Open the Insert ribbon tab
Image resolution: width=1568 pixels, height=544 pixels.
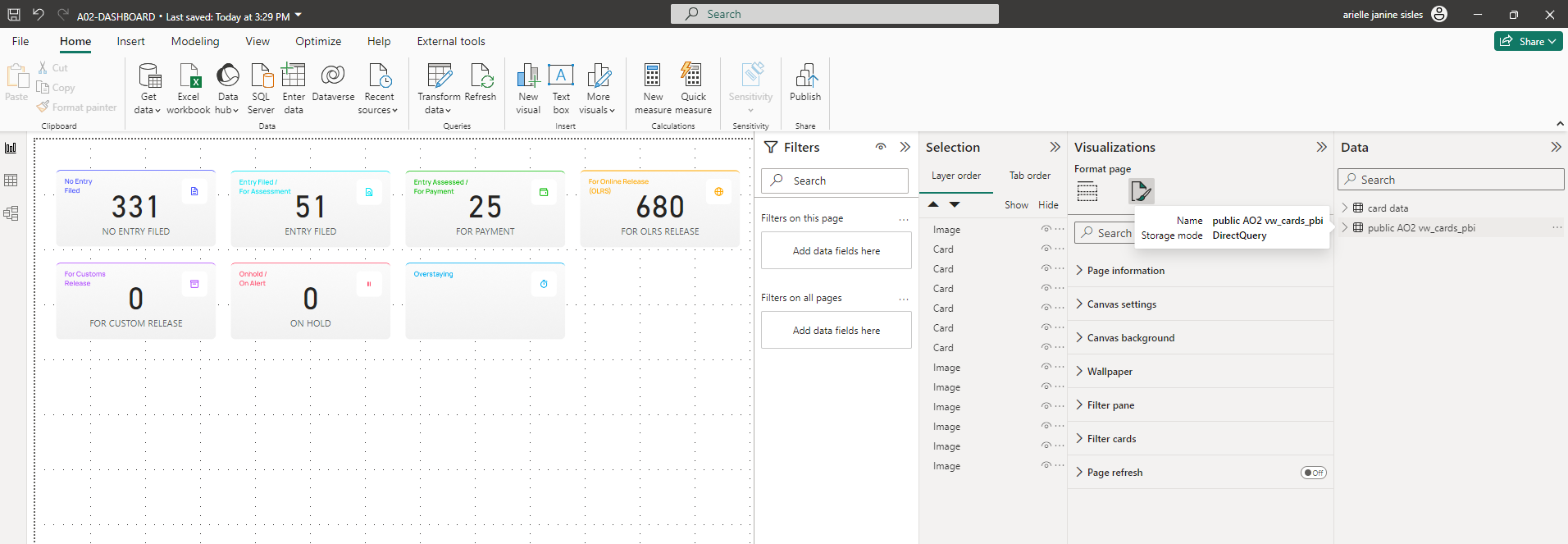130,41
